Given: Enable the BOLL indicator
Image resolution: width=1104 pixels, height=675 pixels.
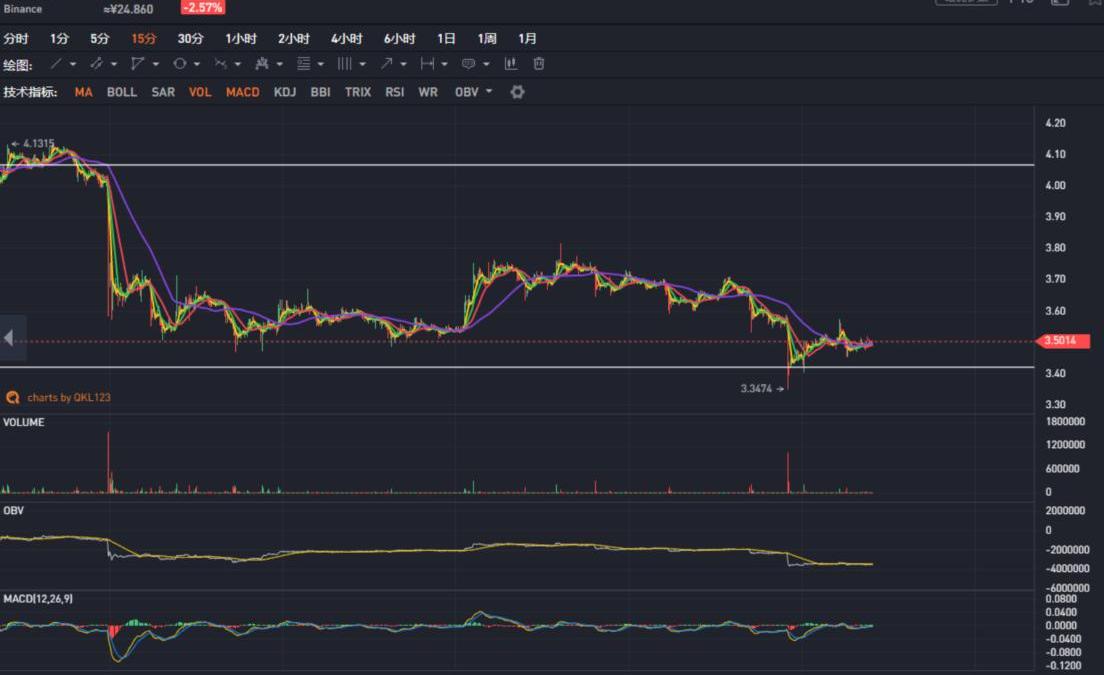Looking at the screenshot, I should click(122, 92).
